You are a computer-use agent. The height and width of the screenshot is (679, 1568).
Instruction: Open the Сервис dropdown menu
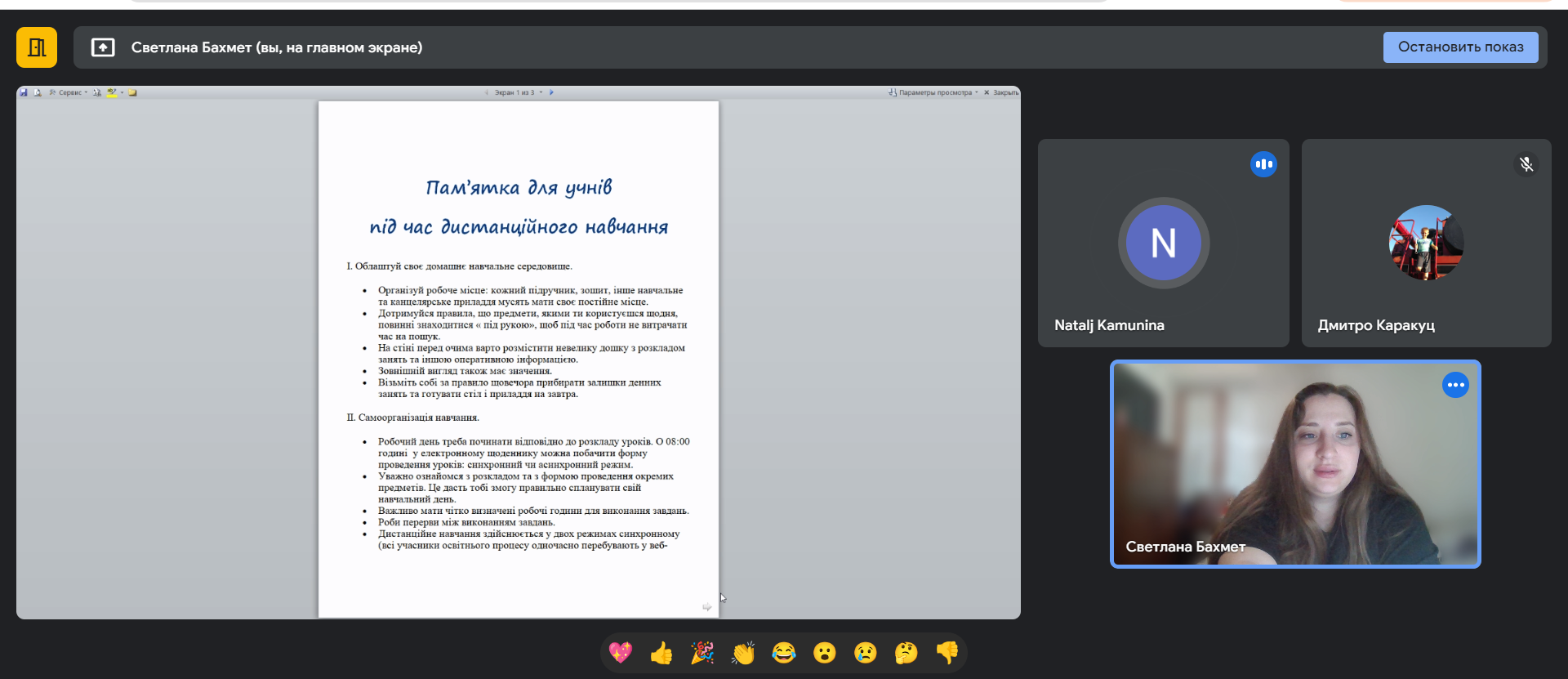(x=70, y=92)
